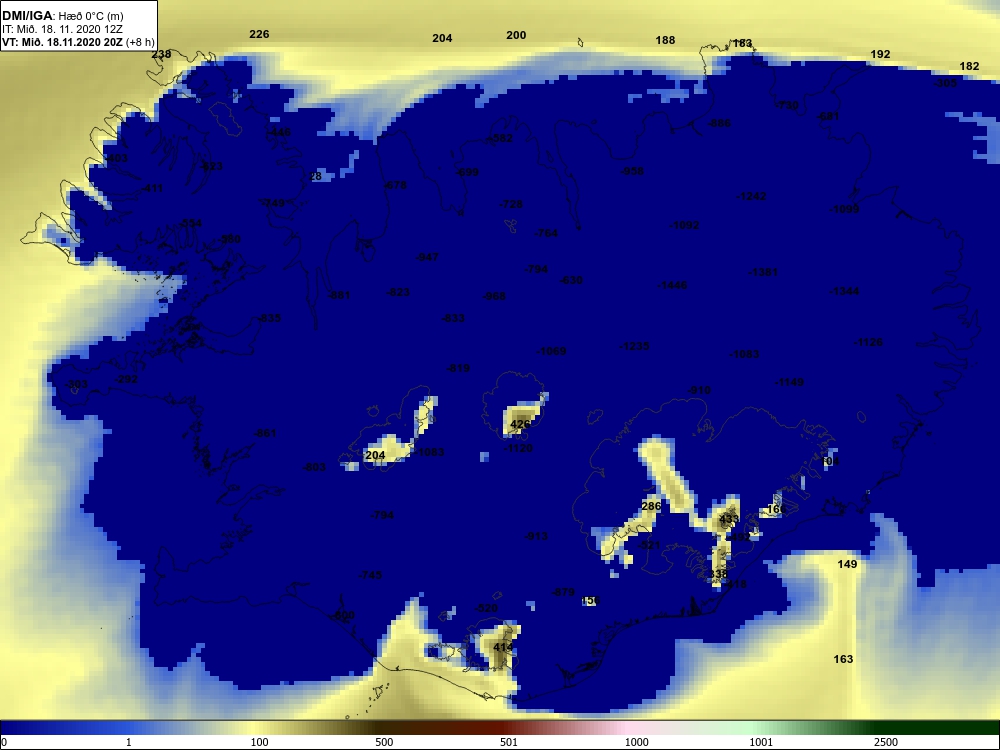Image resolution: width=1000 pixels, height=750 pixels.
Task: Click the -913 map label
Action: click(x=536, y=536)
